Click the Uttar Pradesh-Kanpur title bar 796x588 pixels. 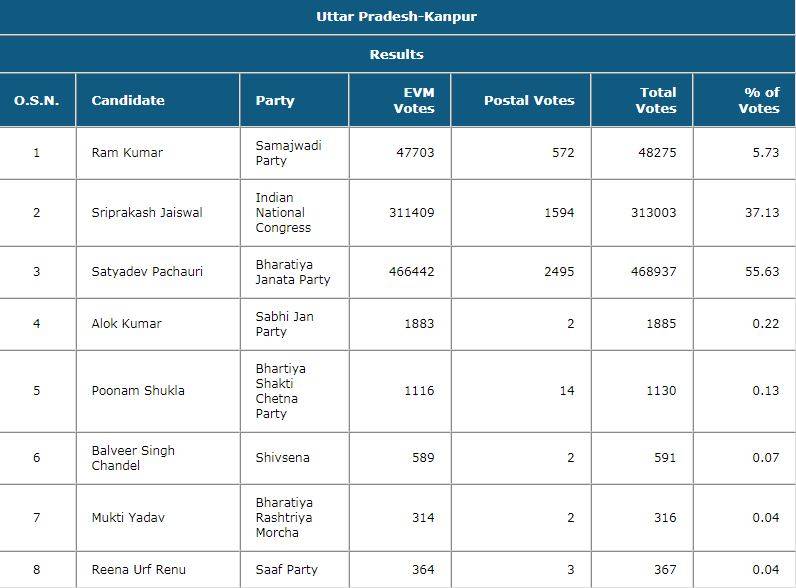click(x=397, y=17)
